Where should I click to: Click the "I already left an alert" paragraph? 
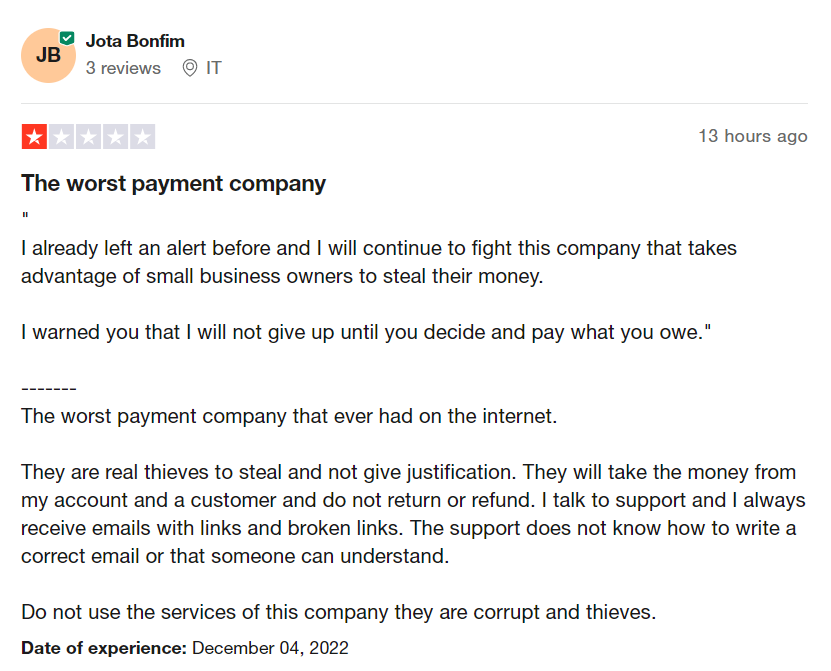click(378, 262)
